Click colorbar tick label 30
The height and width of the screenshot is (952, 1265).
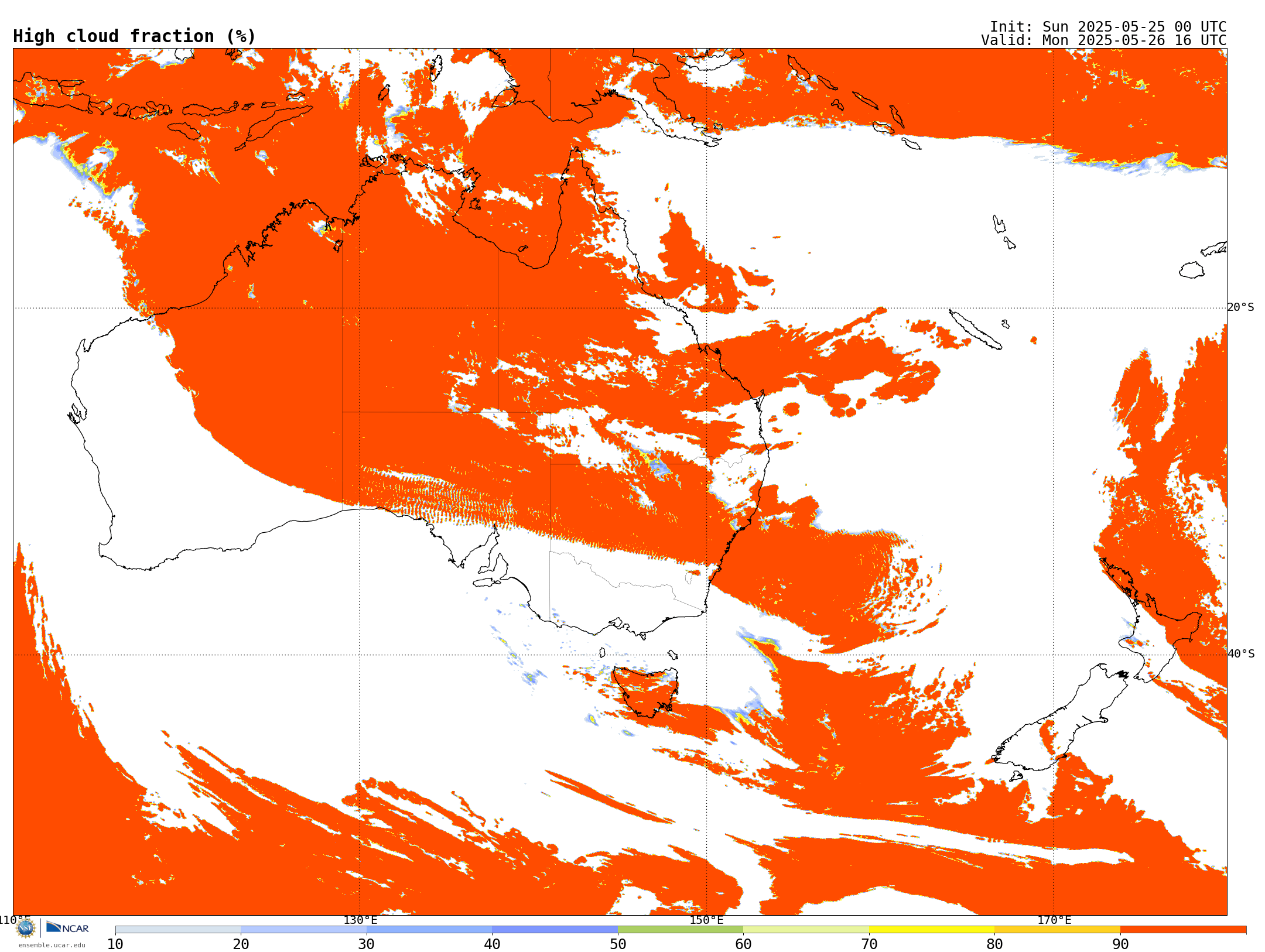click(367, 944)
